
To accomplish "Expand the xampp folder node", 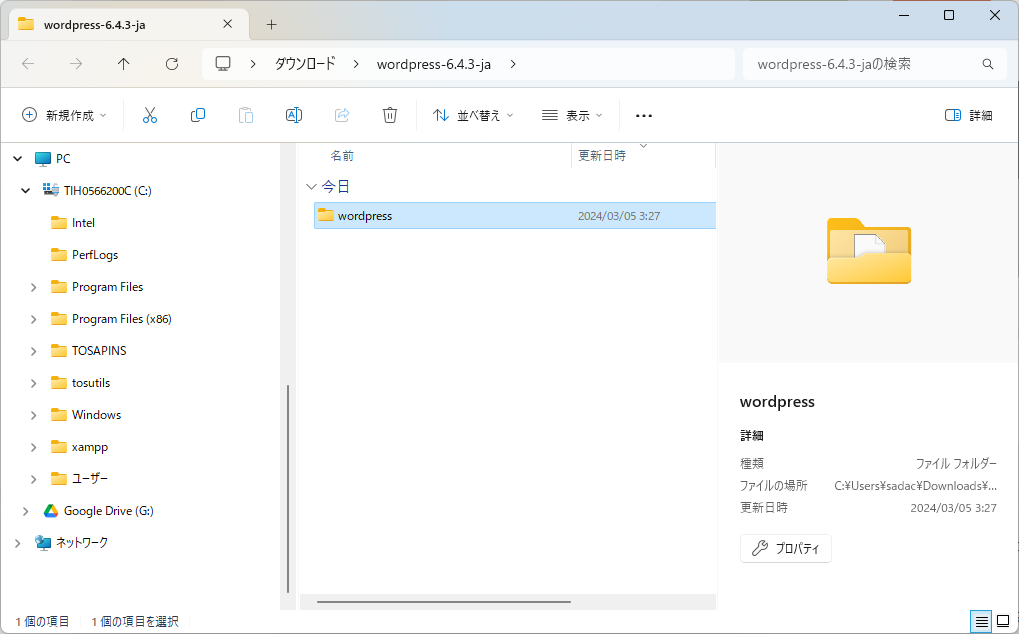I will 34,447.
